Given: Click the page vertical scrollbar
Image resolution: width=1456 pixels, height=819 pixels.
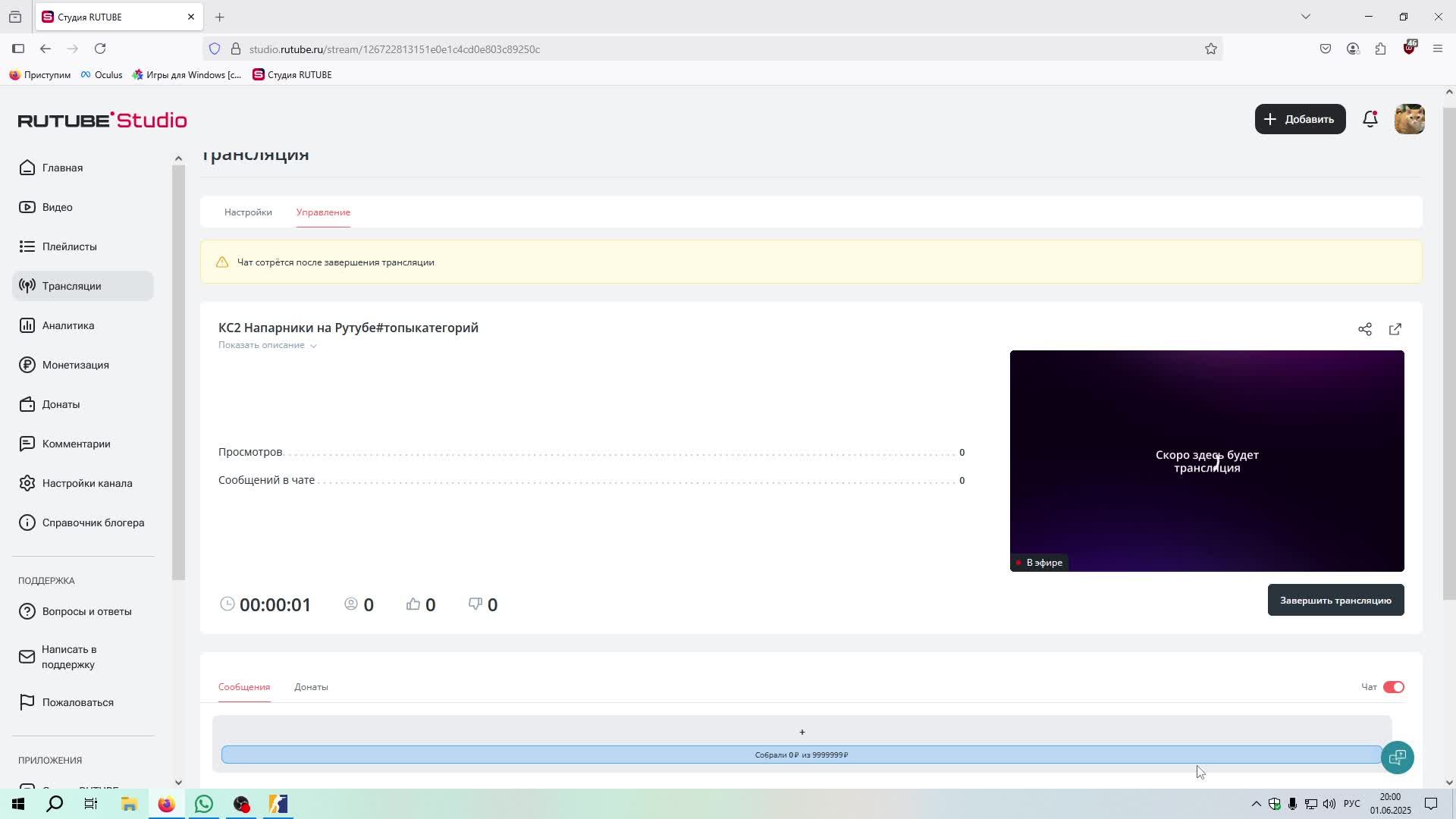Looking at the screenshot, I should coord(1449,353).
